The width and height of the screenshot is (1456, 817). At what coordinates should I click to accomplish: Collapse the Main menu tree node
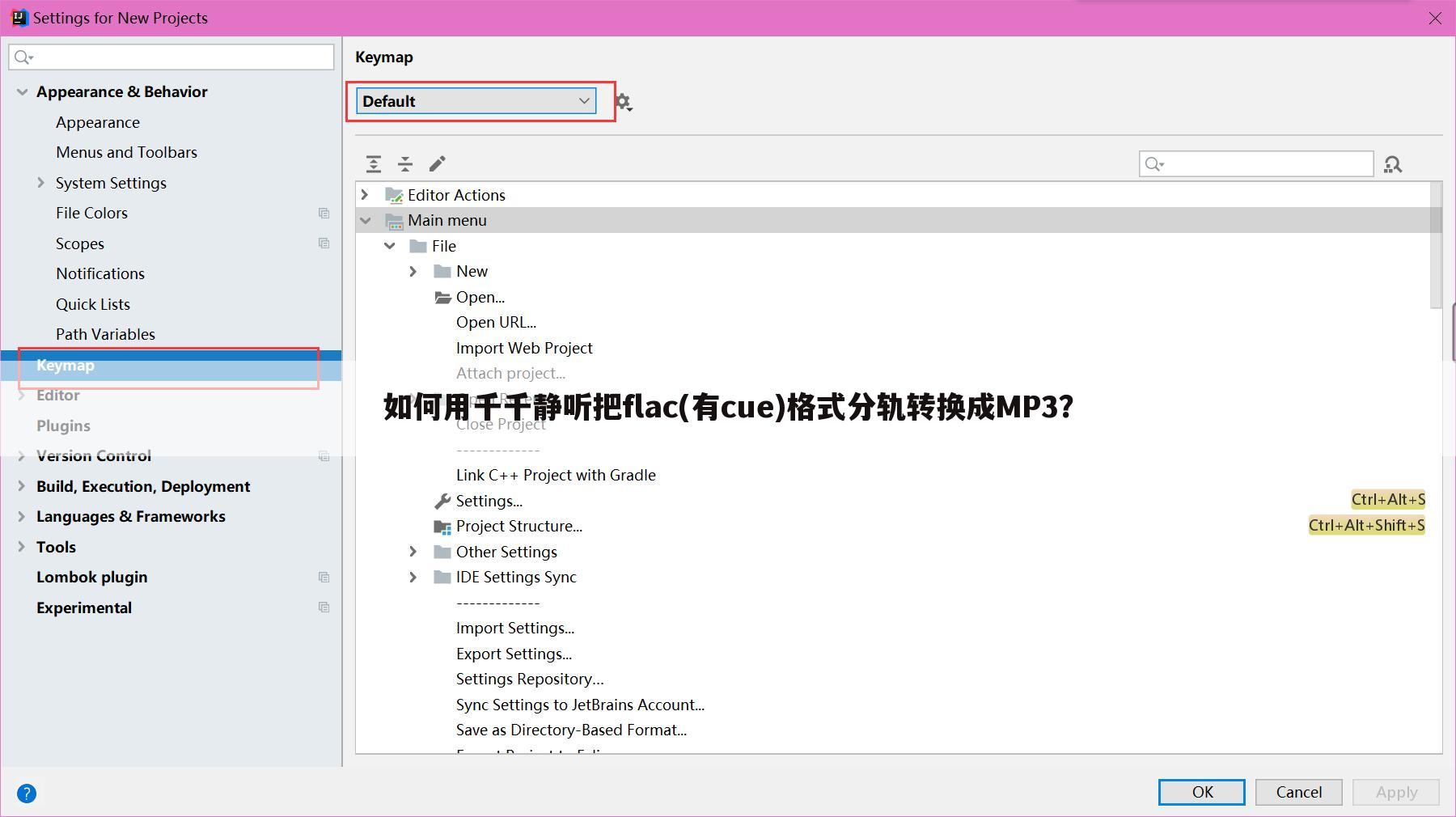(x=366, y=220)
